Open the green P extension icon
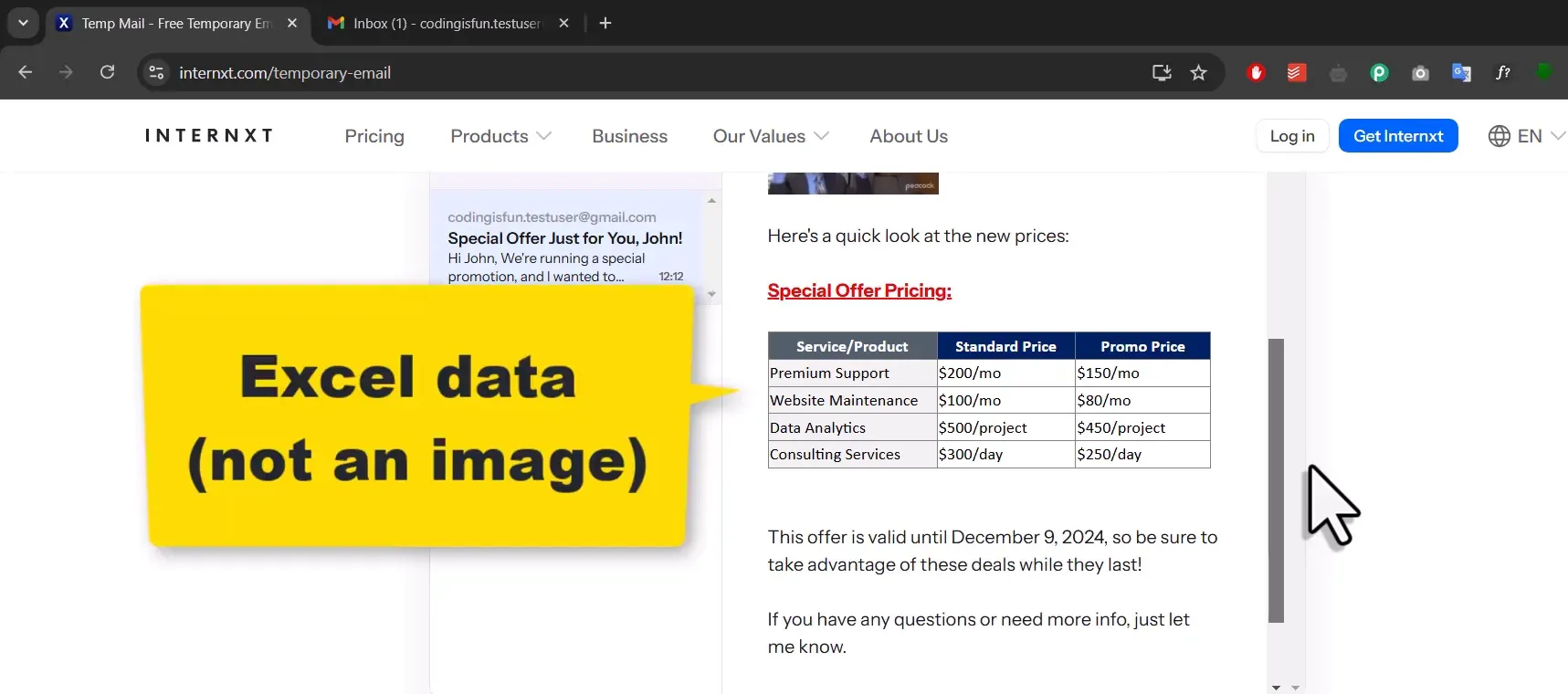The width and height of the screenshot is (1568, 694). [x=1379, y=73]
